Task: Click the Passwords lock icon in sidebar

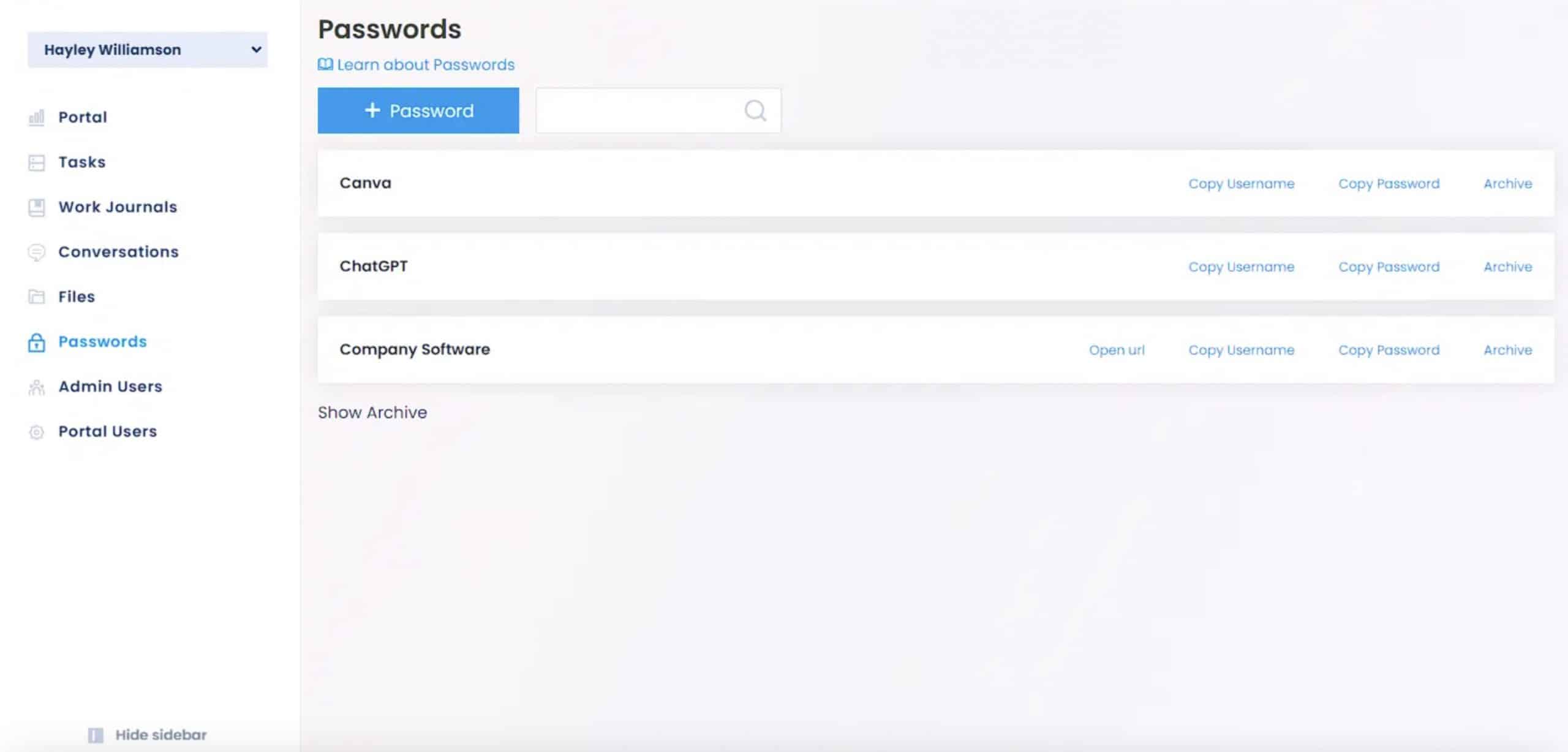Action: pos(36,341)
